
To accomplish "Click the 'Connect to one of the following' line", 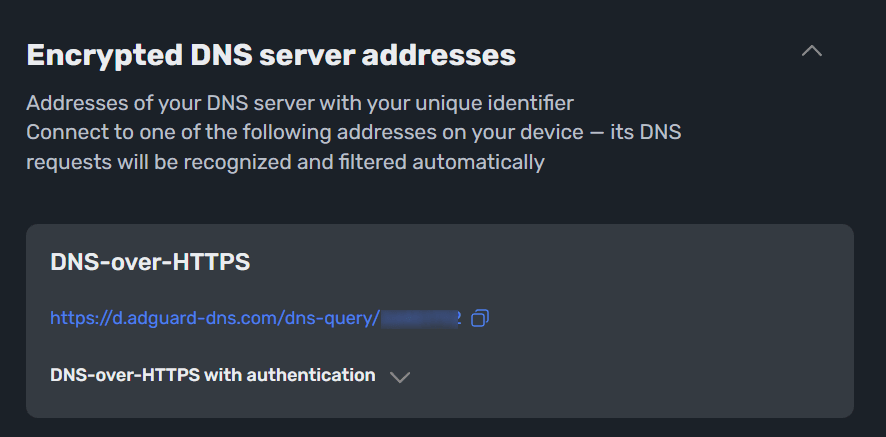I will (355, 132).
